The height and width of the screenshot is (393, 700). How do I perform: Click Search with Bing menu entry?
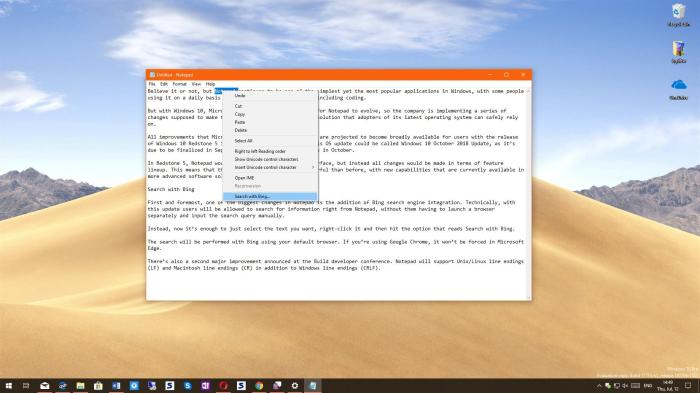coord(270,196)
